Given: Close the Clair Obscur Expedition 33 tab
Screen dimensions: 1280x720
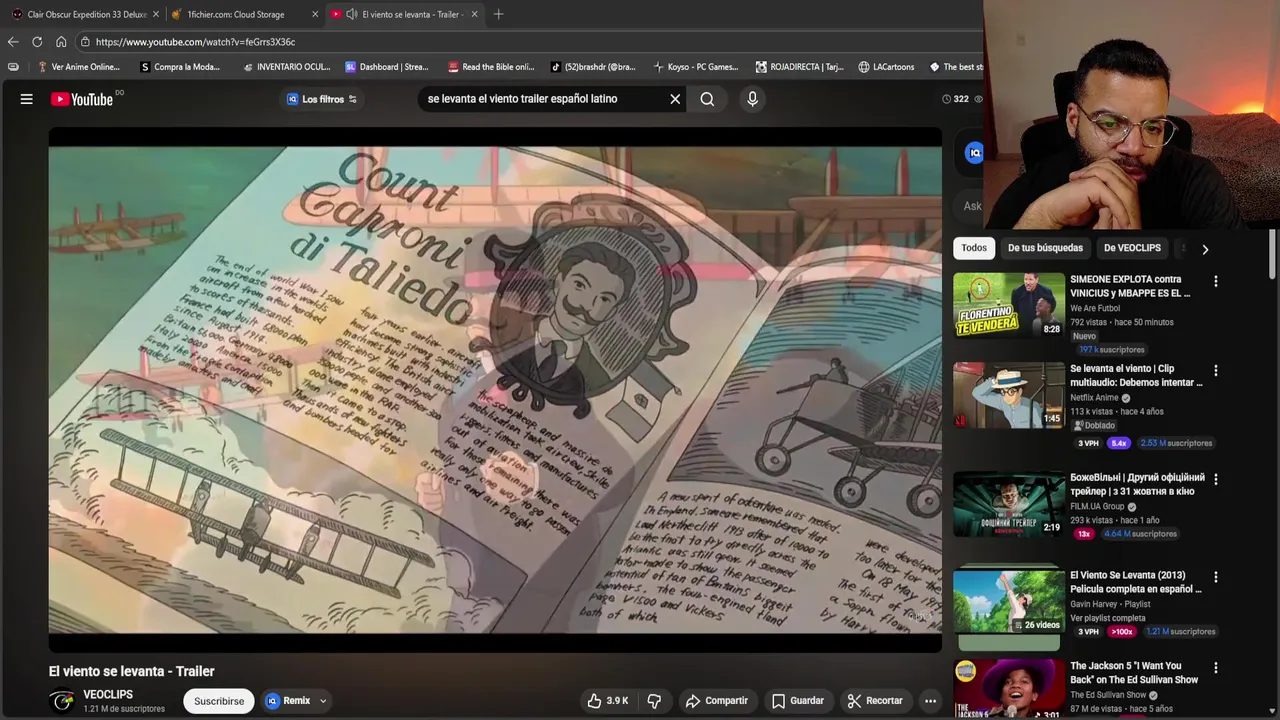Looking at the screenshot, I should pyautogui.click(x=156, y=14).
